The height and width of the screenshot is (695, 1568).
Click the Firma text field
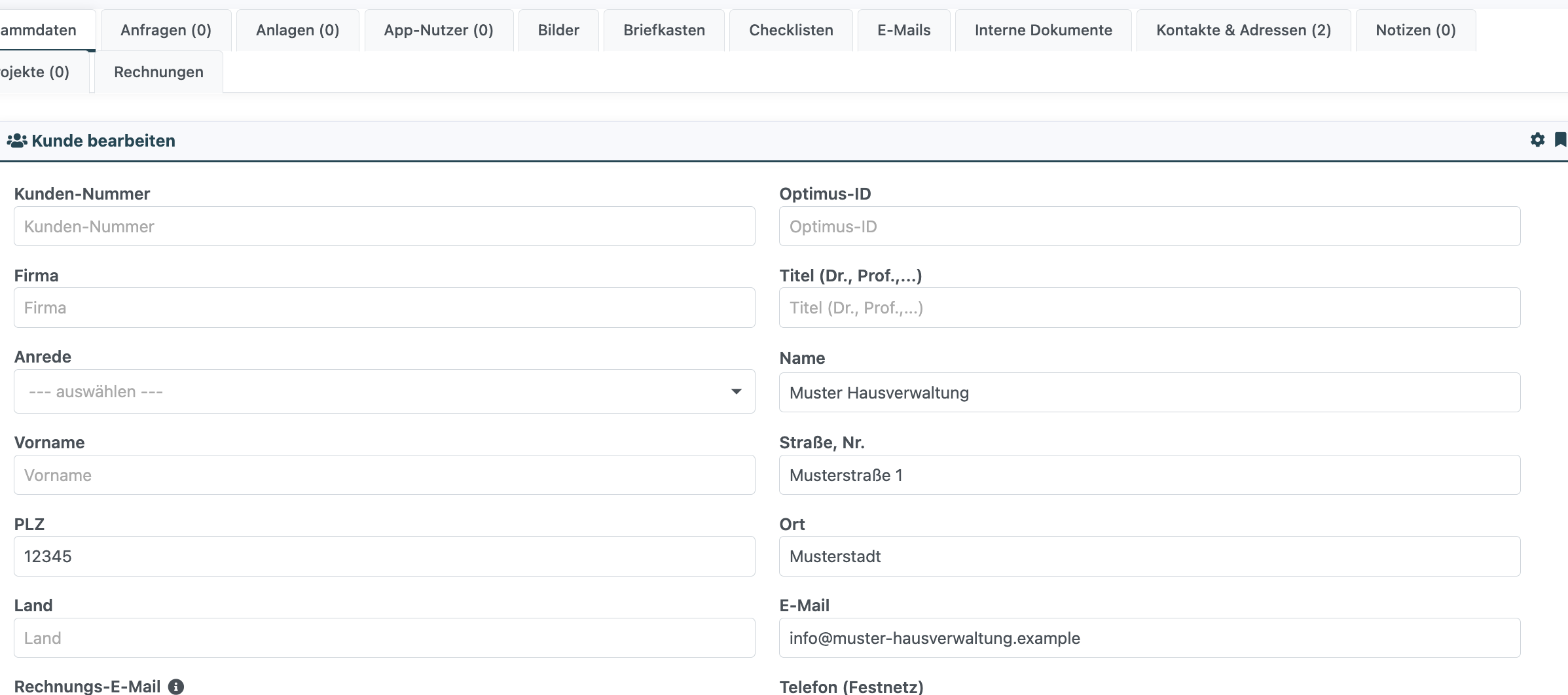[x=384, y=308]
